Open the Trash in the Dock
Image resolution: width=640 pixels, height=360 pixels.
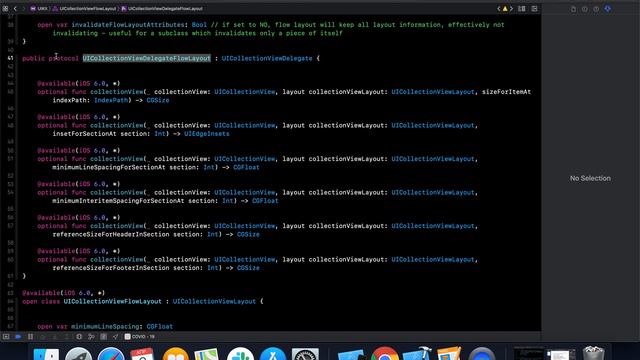593,354
